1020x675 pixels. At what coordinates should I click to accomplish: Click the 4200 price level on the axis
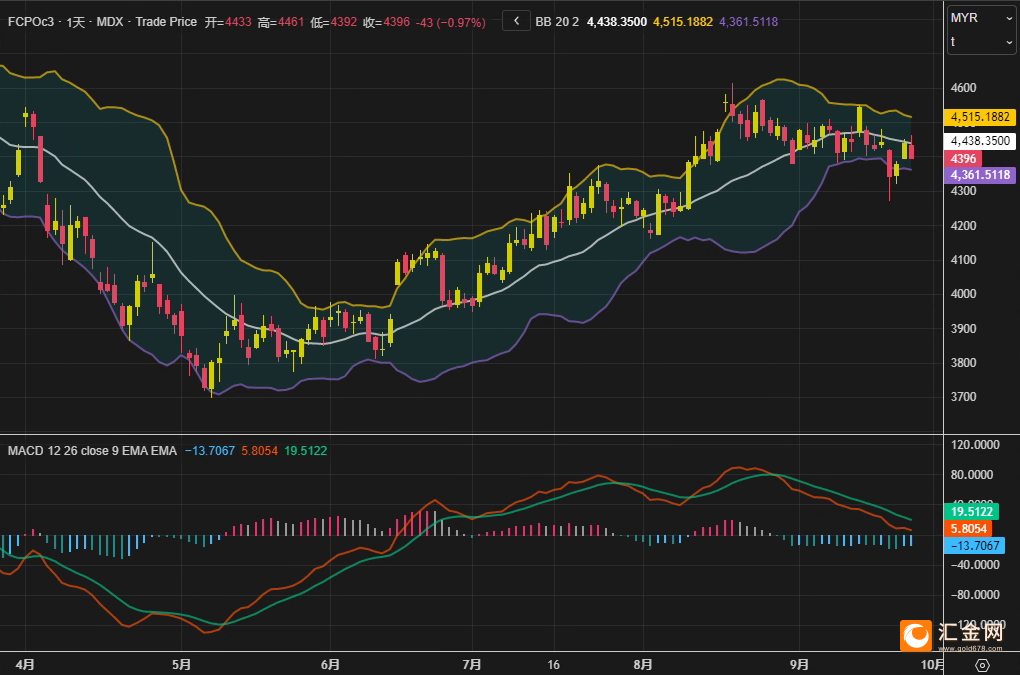(x=963, y=226)
